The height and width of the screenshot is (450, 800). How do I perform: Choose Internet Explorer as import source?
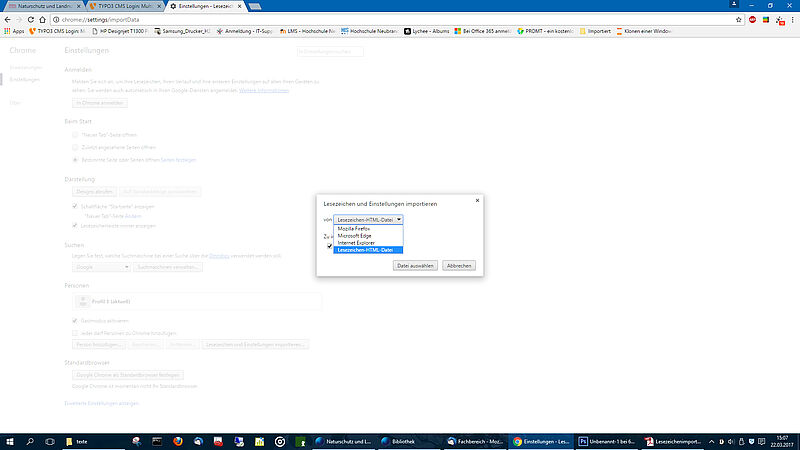[x=368, y=243]
